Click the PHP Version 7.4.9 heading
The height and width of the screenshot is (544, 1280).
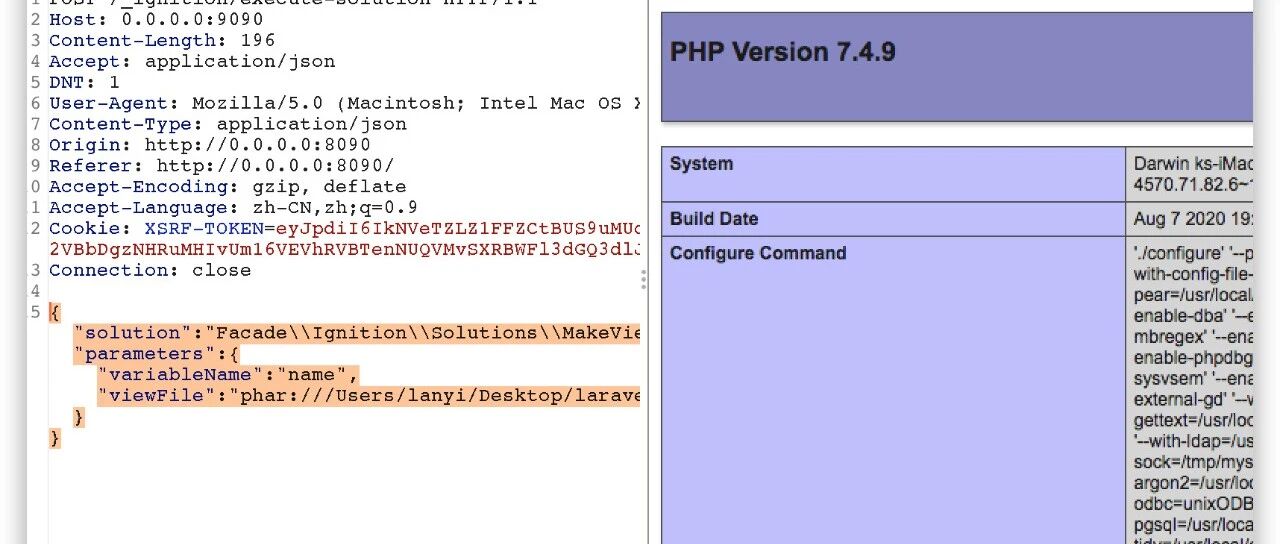point(783,52)
